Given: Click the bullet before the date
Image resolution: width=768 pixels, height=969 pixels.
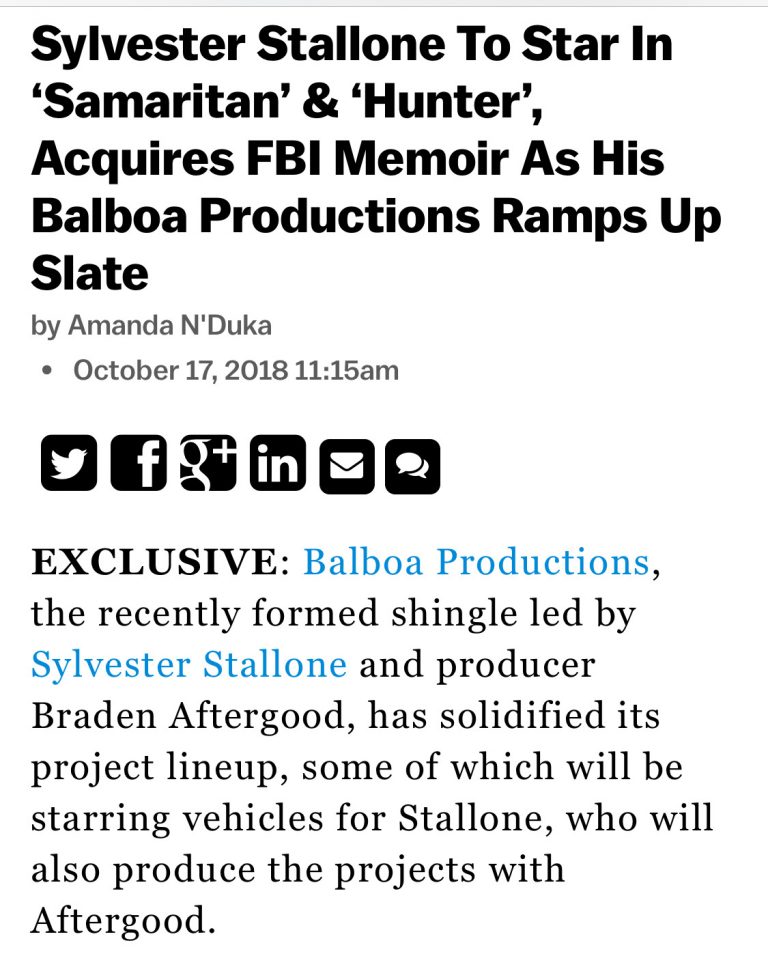Looking at the screenshot, I should 46,371.
